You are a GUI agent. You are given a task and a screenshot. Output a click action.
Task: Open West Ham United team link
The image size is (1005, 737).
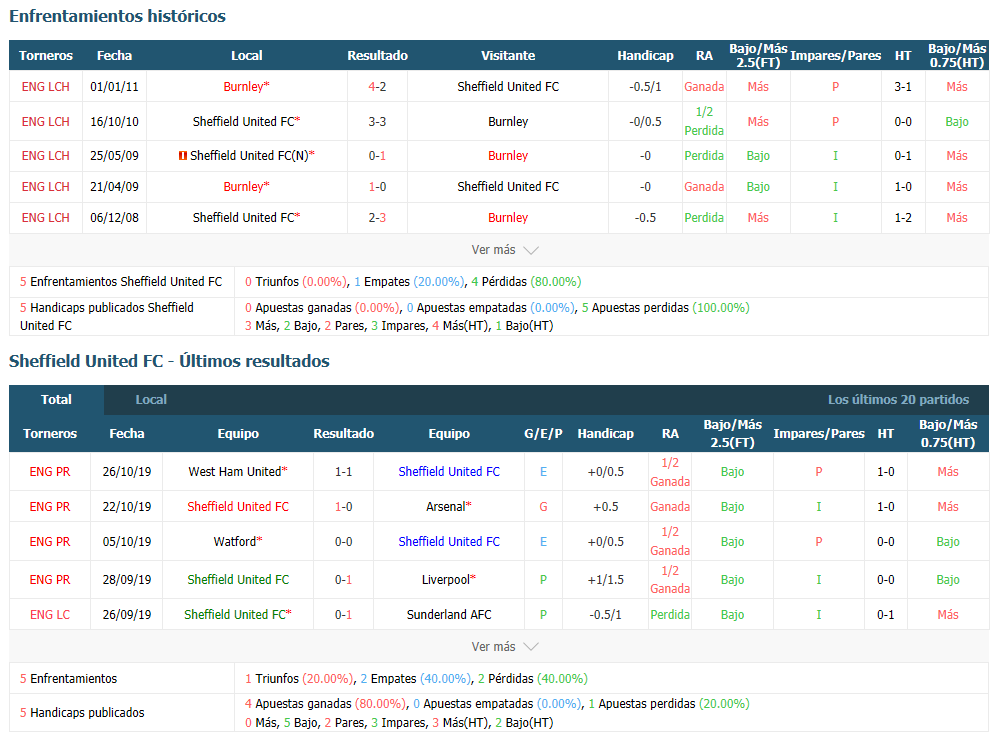(238, 472)
